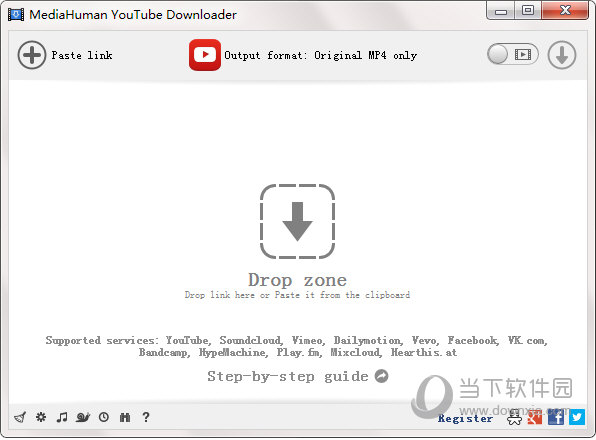
Task: Maximize the MediaHuman window
Action: tap(528, 11)
